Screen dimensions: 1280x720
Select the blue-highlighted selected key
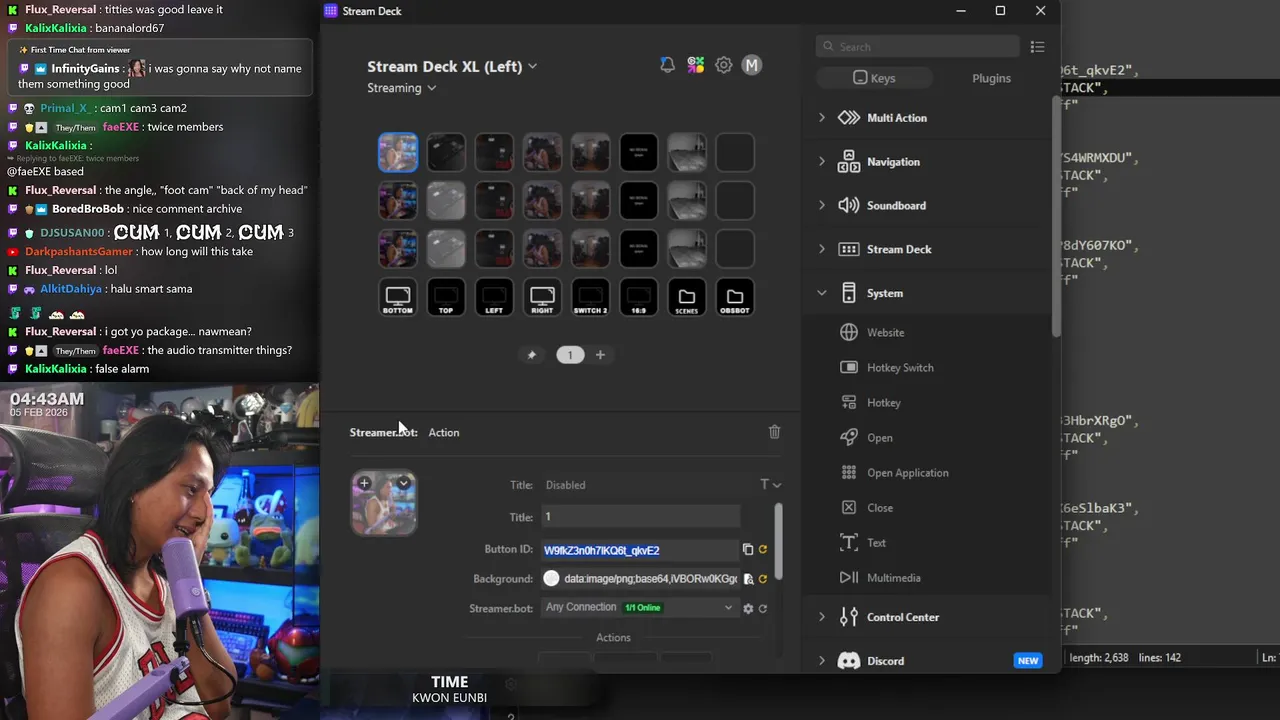(x=398, y=153)
